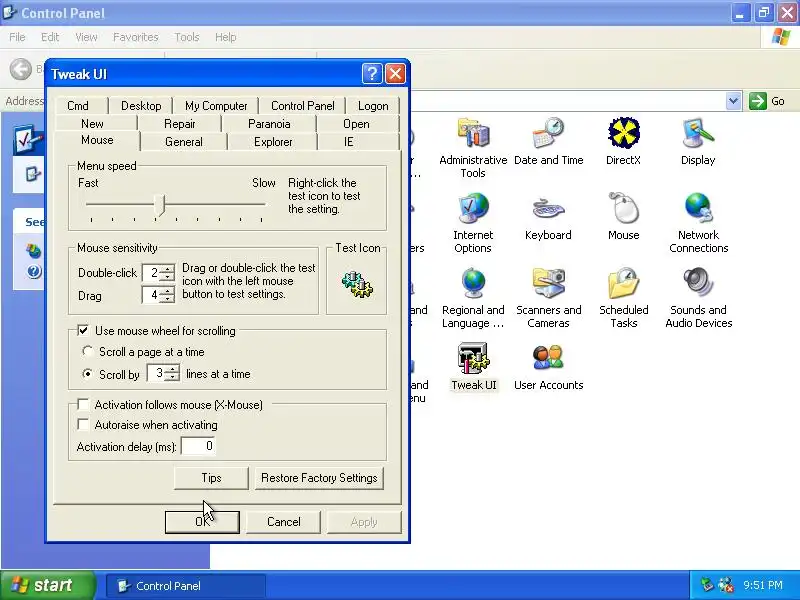Select Scroll by lines radio button
Screen dimensions: 800x600
88,374
